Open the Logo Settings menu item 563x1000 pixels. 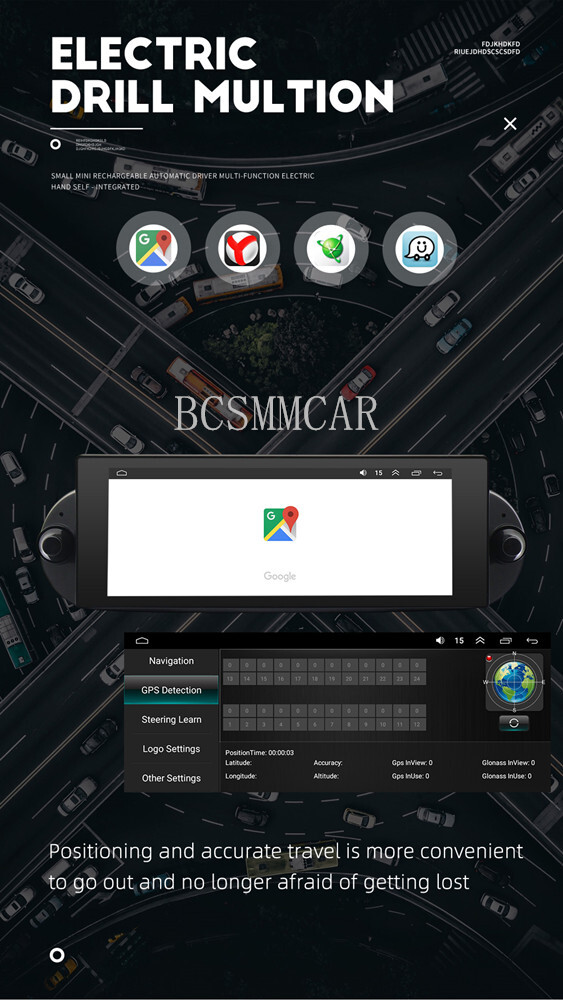(172, 749)
